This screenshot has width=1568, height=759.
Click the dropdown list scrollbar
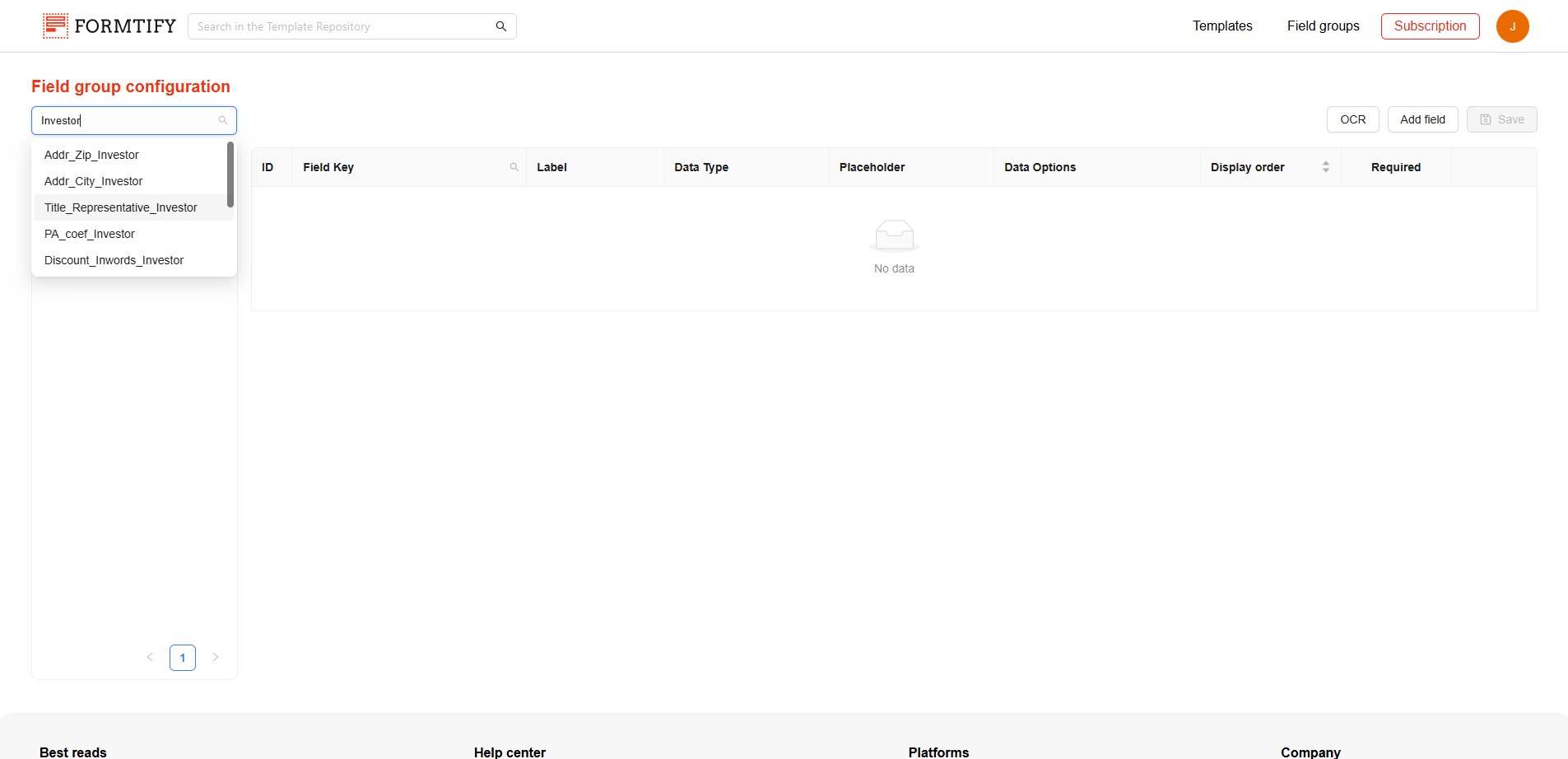pyautogui.click(x=230, y=175)
